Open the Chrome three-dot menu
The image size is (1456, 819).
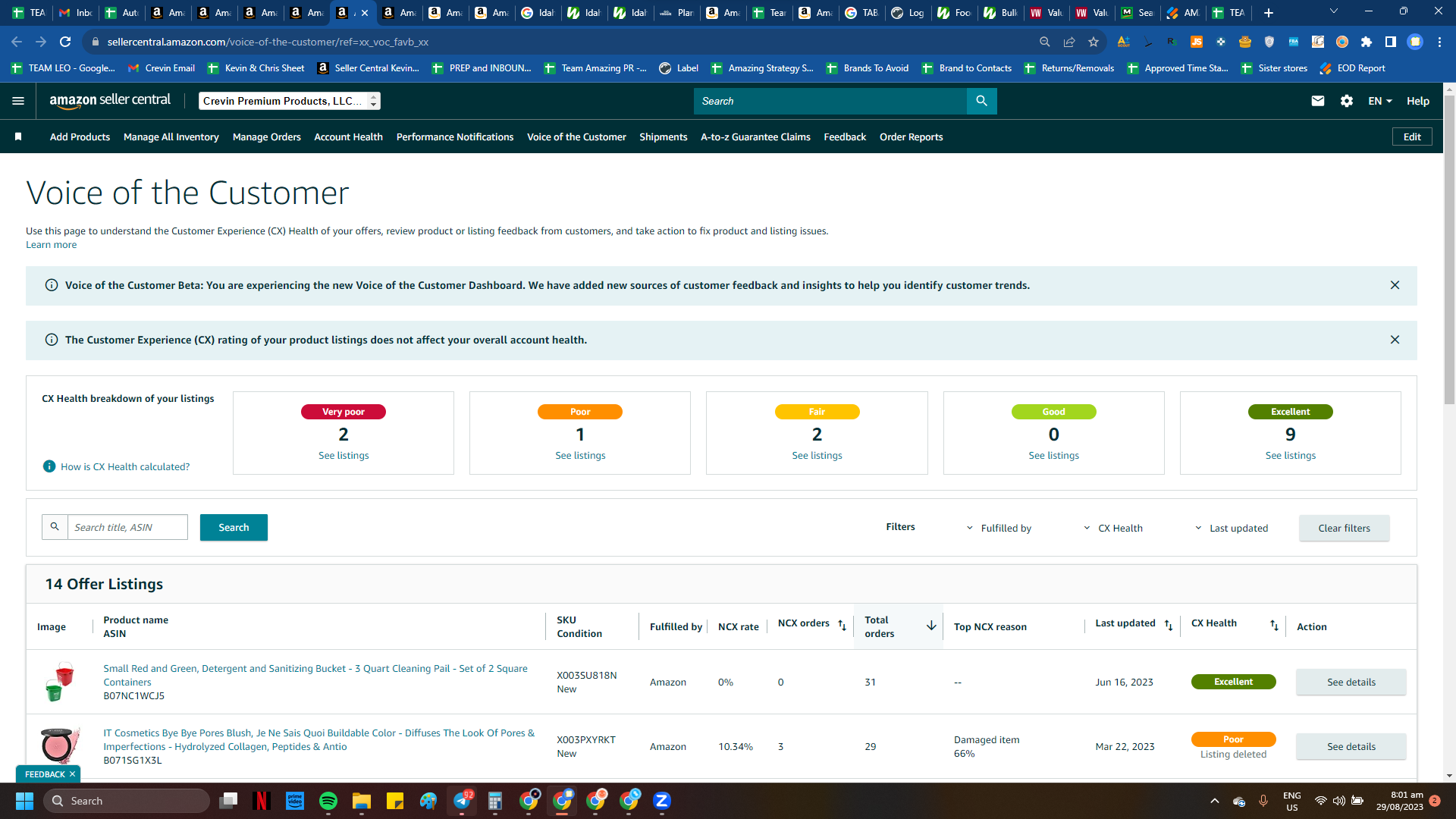(1439, 42)
